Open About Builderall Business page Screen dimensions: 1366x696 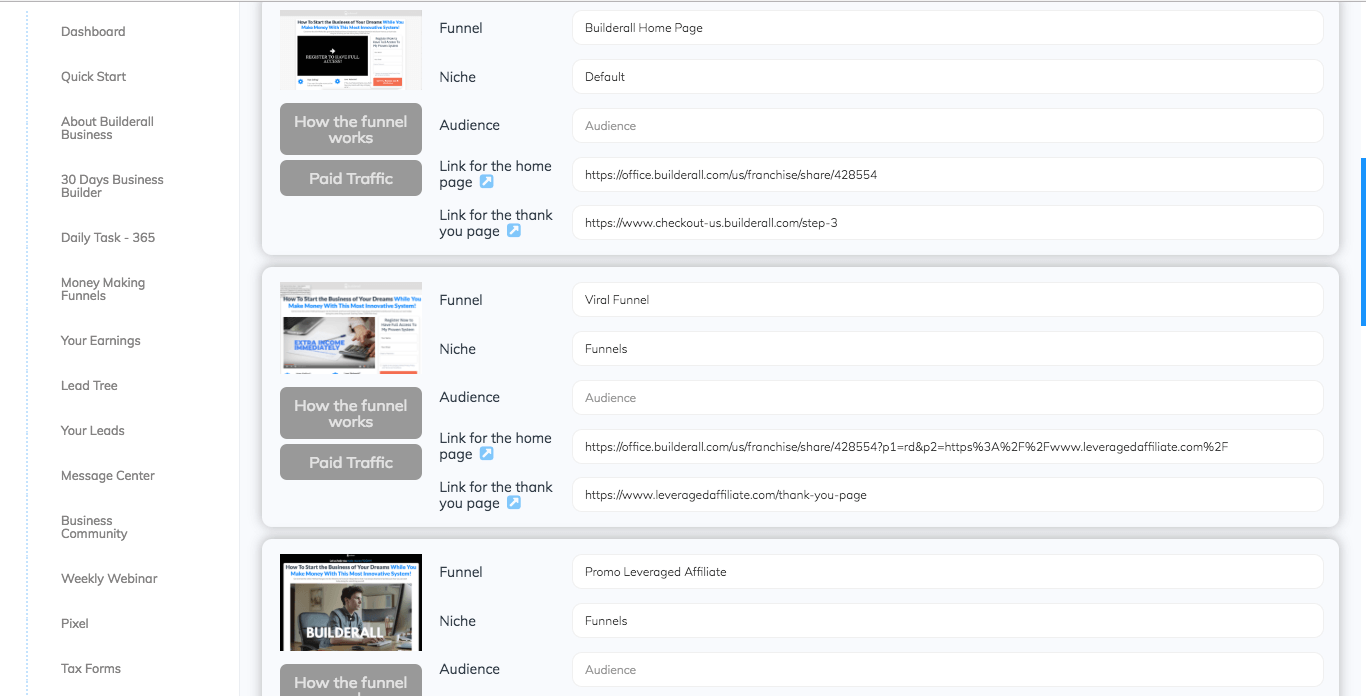(107, 128)
